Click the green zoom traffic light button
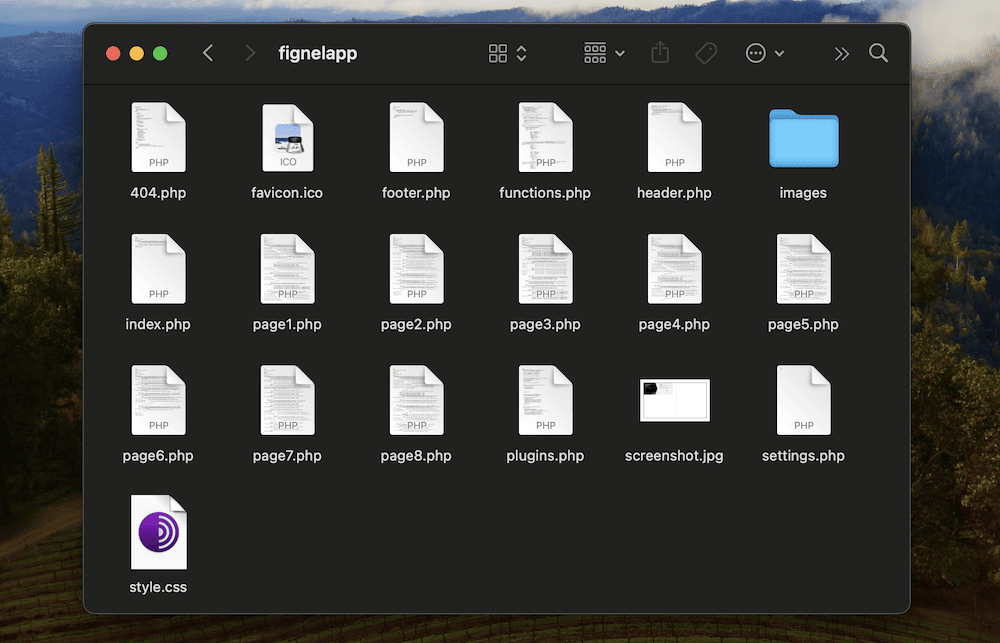This screenshot has width=1000, height=643. coord(161,53)
